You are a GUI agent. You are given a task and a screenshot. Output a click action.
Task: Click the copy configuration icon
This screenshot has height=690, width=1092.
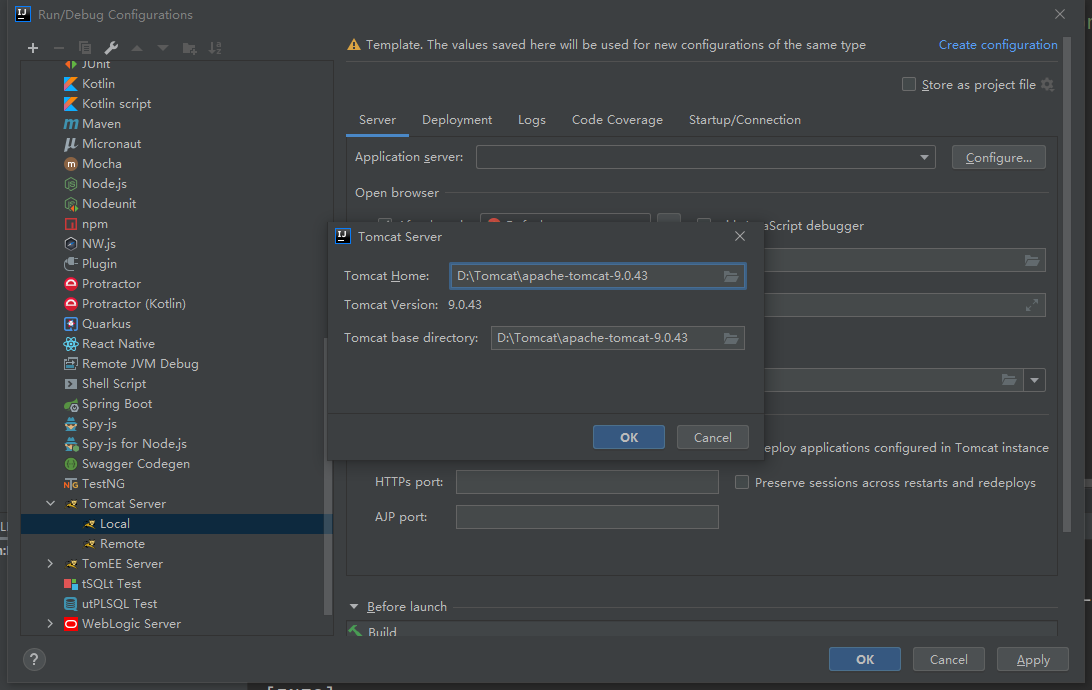tap(85, 48)
